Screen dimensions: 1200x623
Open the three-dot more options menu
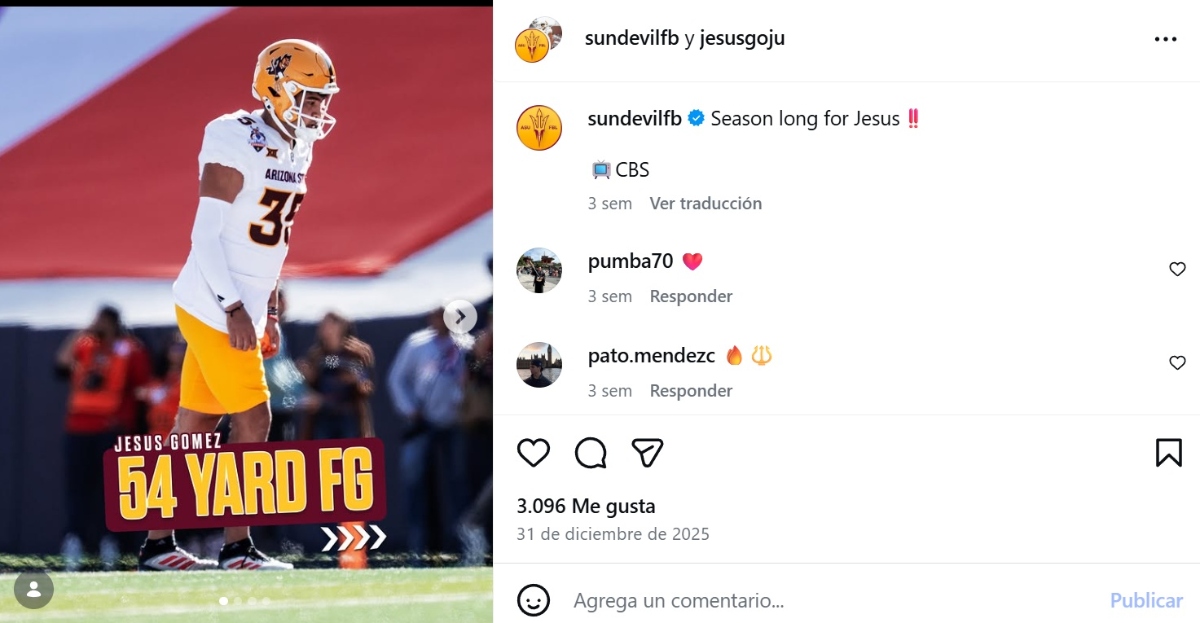(x=1165, y=39)
